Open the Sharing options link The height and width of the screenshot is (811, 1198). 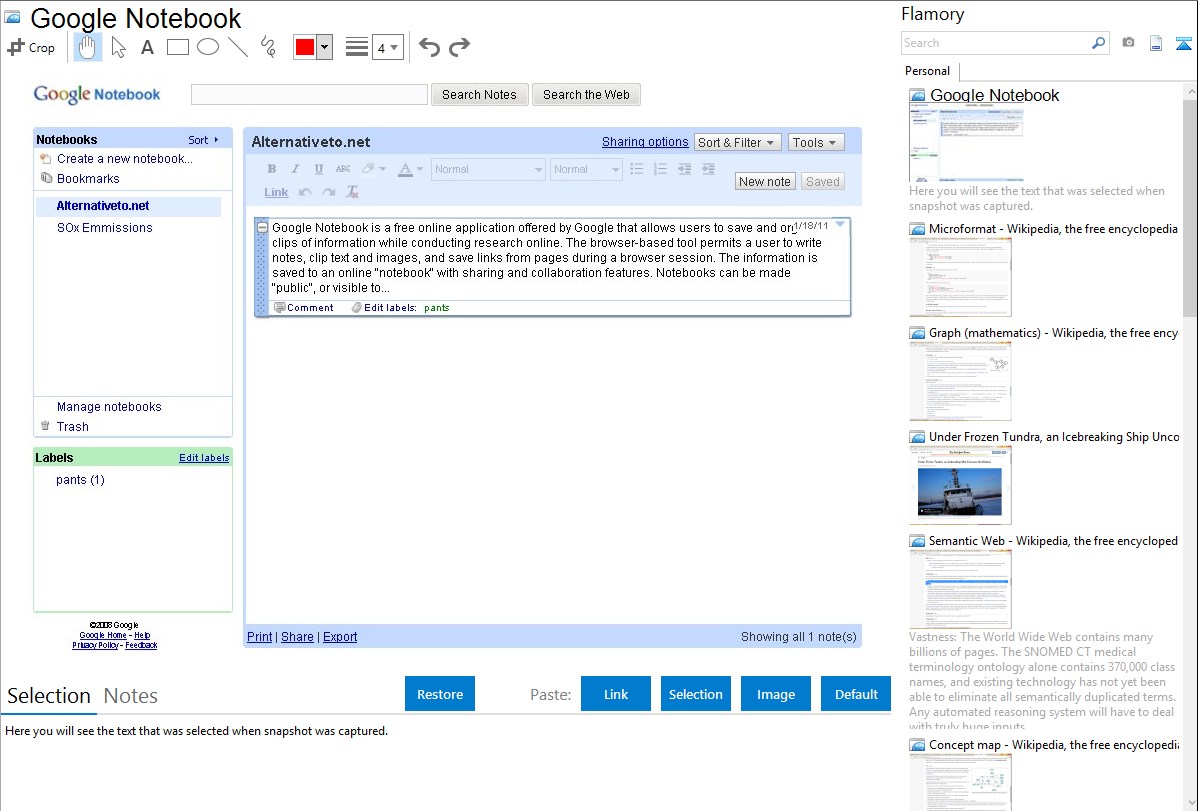coord(645,142)
